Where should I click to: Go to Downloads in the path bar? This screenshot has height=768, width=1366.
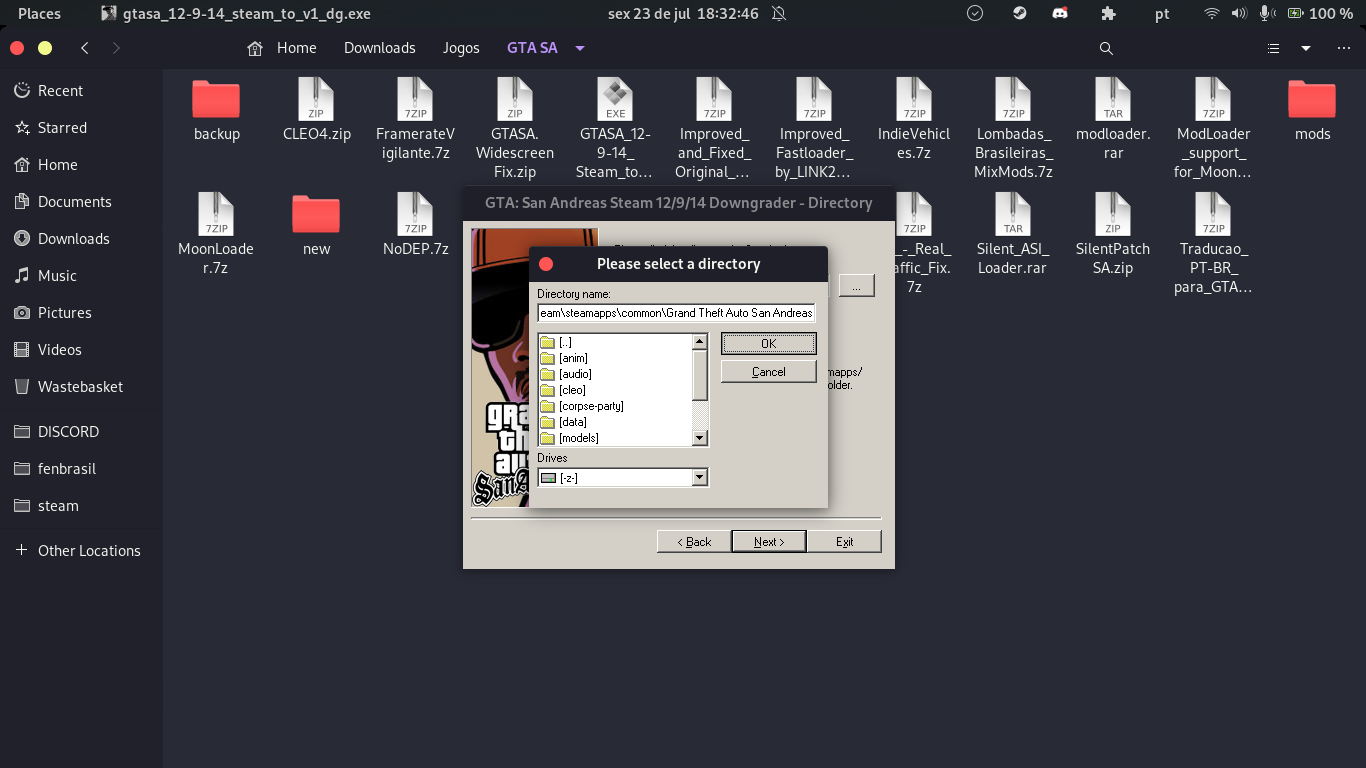(380, 48)
